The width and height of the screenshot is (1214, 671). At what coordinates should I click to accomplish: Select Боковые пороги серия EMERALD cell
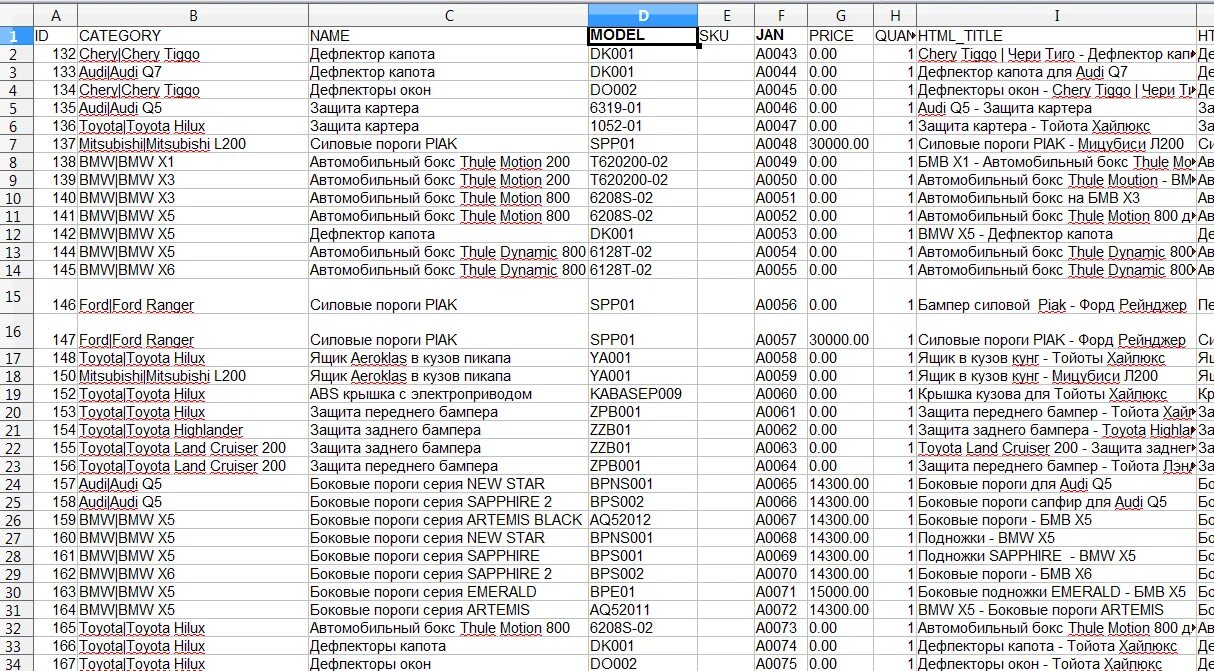[448, 592]
